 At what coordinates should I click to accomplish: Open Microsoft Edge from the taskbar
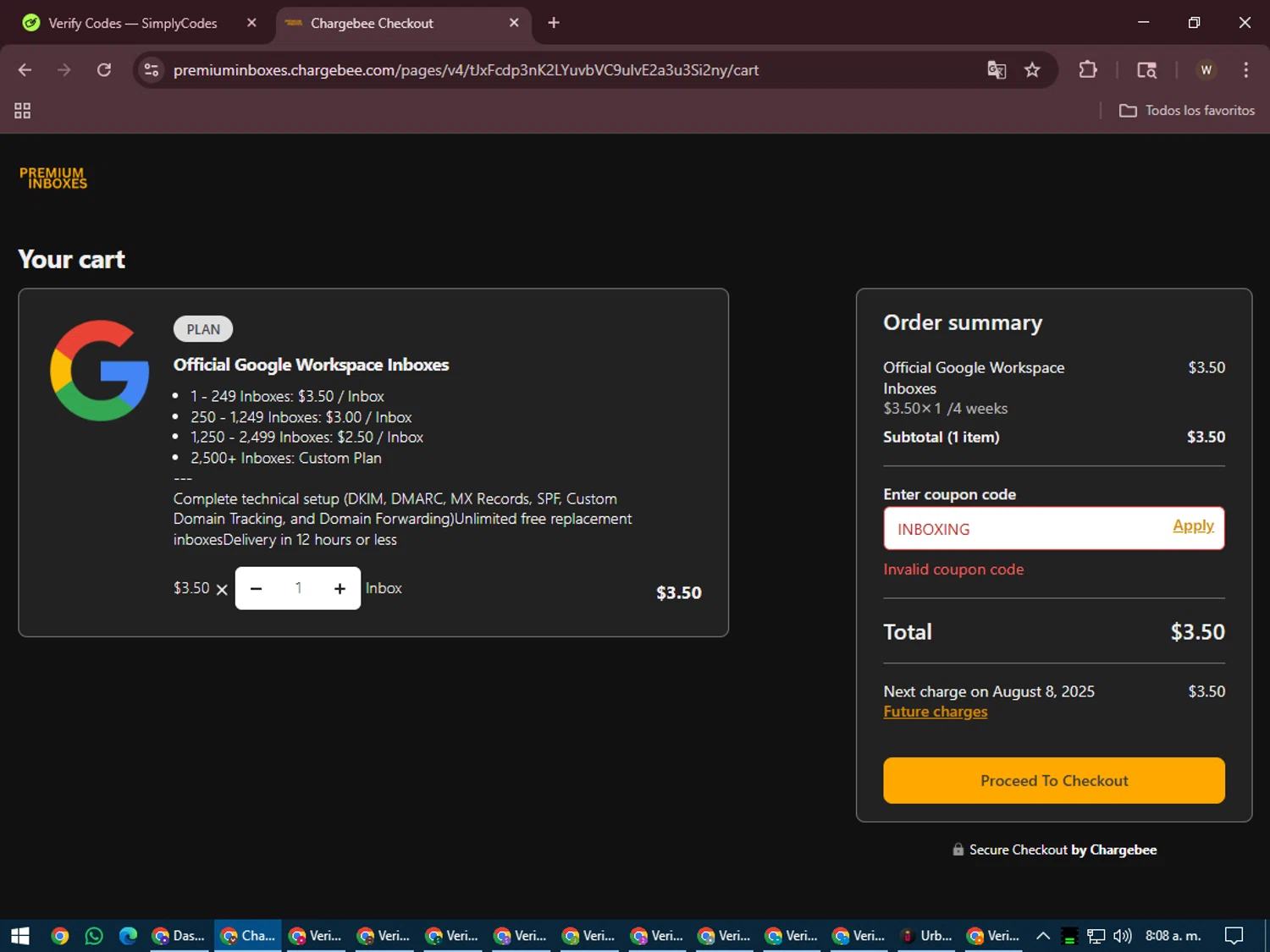(x=128, y=935)
